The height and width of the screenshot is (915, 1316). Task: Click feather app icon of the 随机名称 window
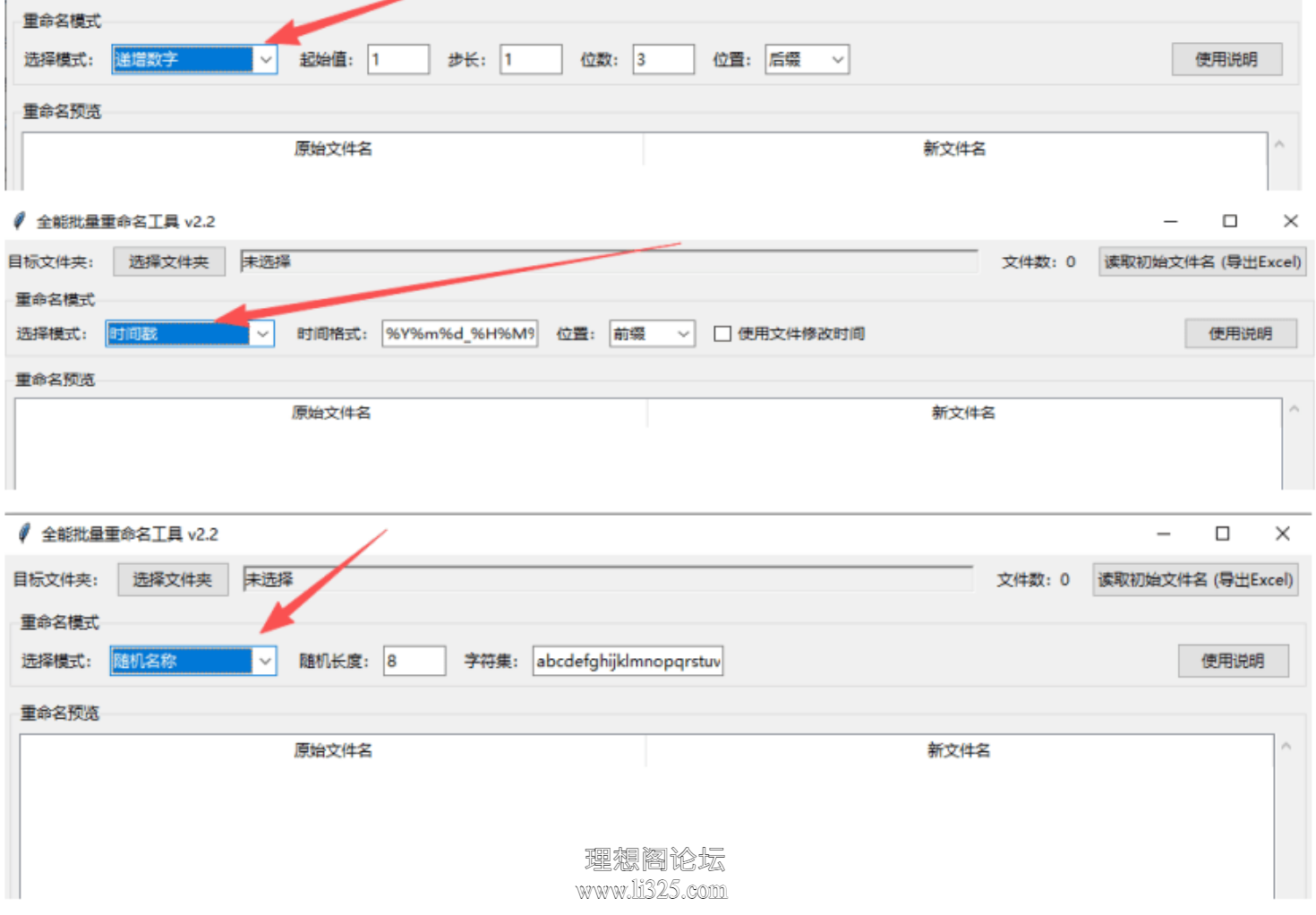(x=24, y=534)
